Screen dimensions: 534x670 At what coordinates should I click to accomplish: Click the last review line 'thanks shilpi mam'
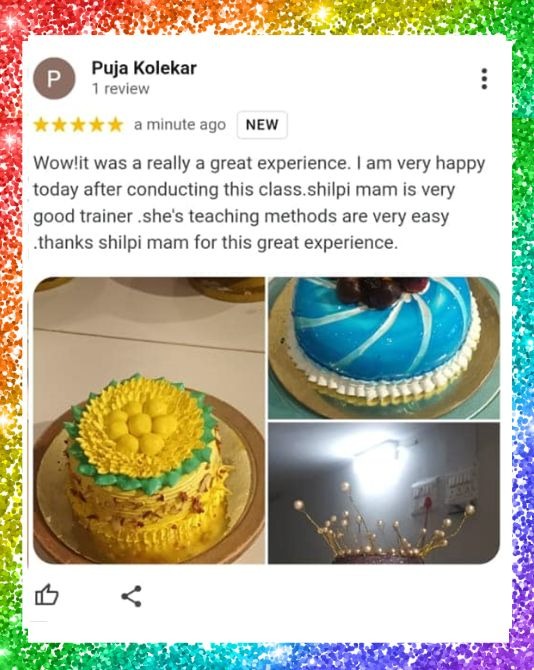coord(216,243)
